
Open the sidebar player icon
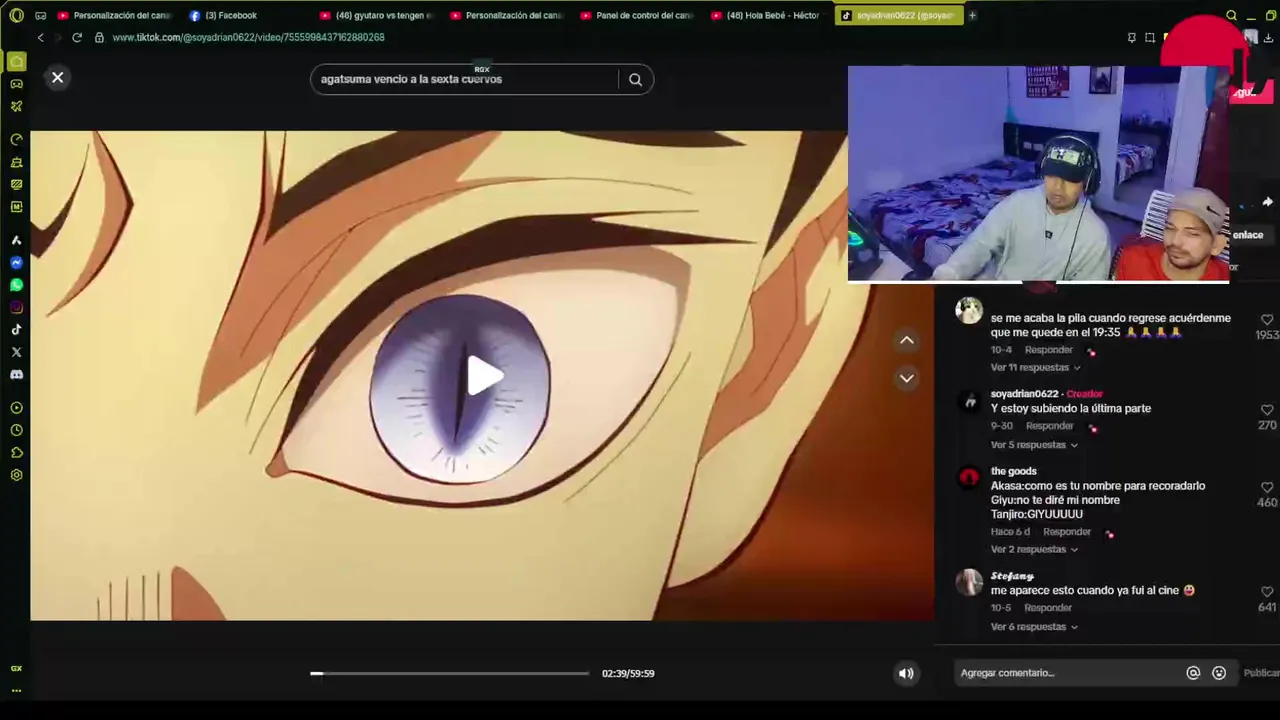(16, 408)
